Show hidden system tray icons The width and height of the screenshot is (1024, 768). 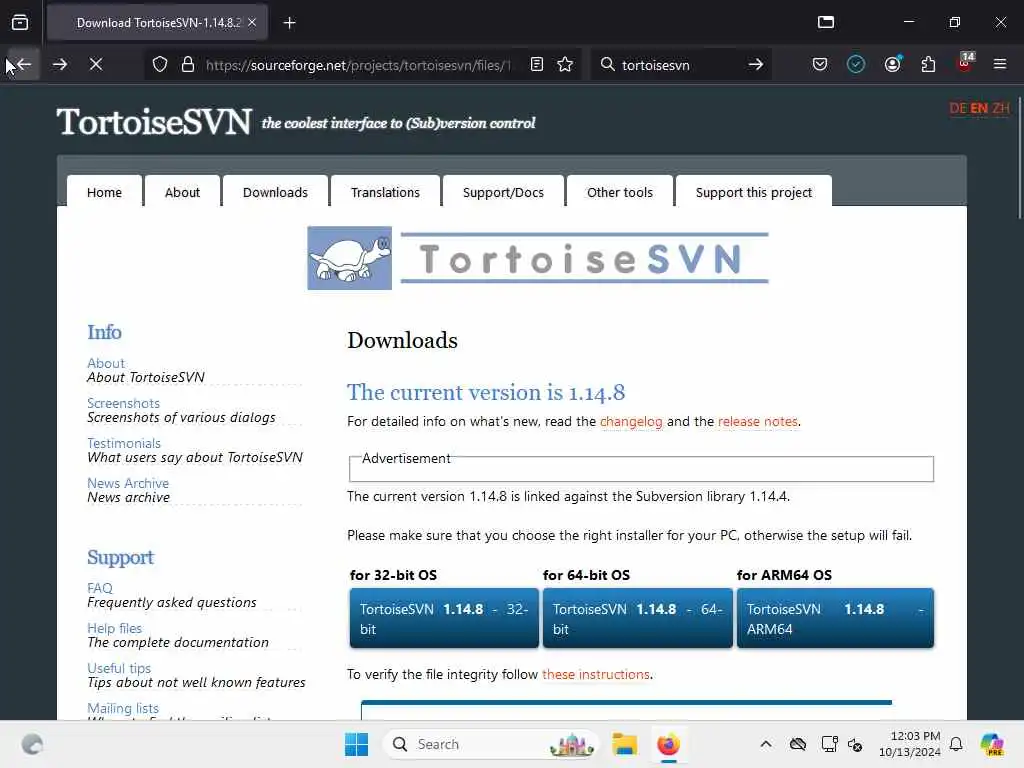766,744
